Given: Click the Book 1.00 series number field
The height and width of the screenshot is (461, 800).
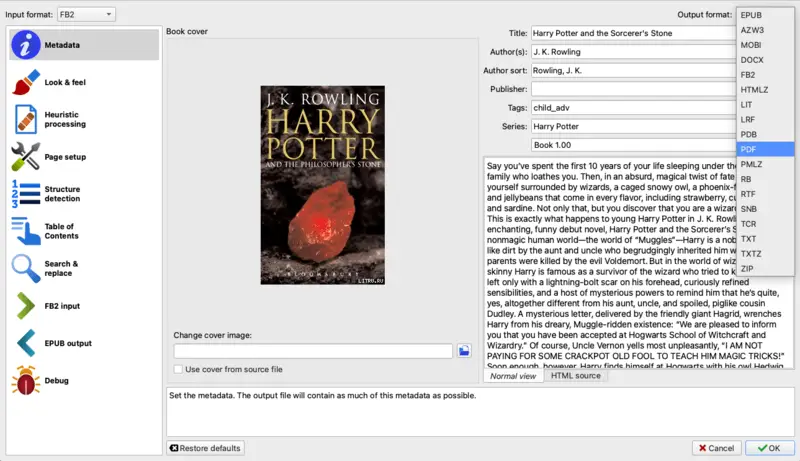Looking at the screenshot, I should point(634,145).
